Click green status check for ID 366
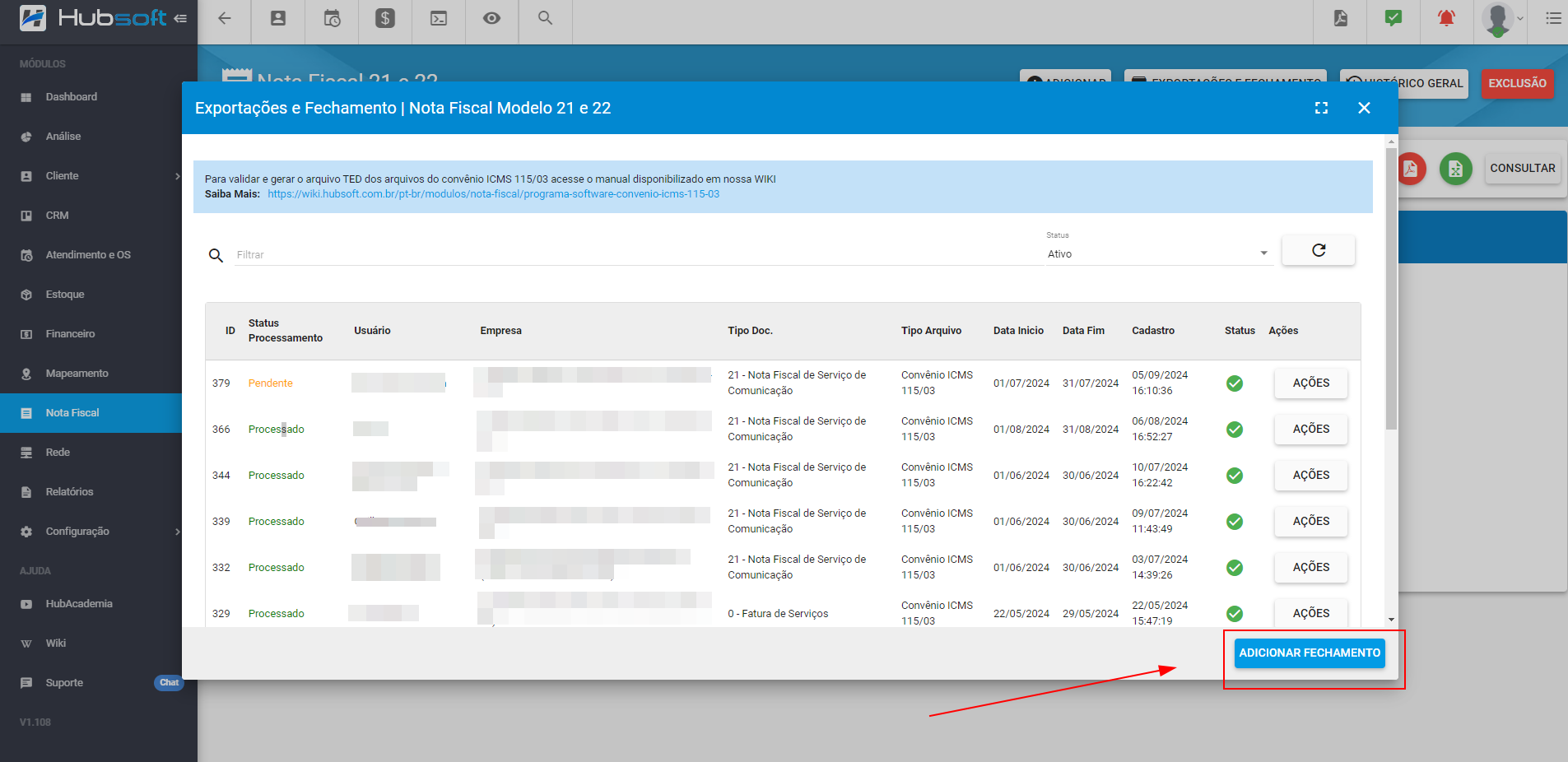 point(1235,430)
